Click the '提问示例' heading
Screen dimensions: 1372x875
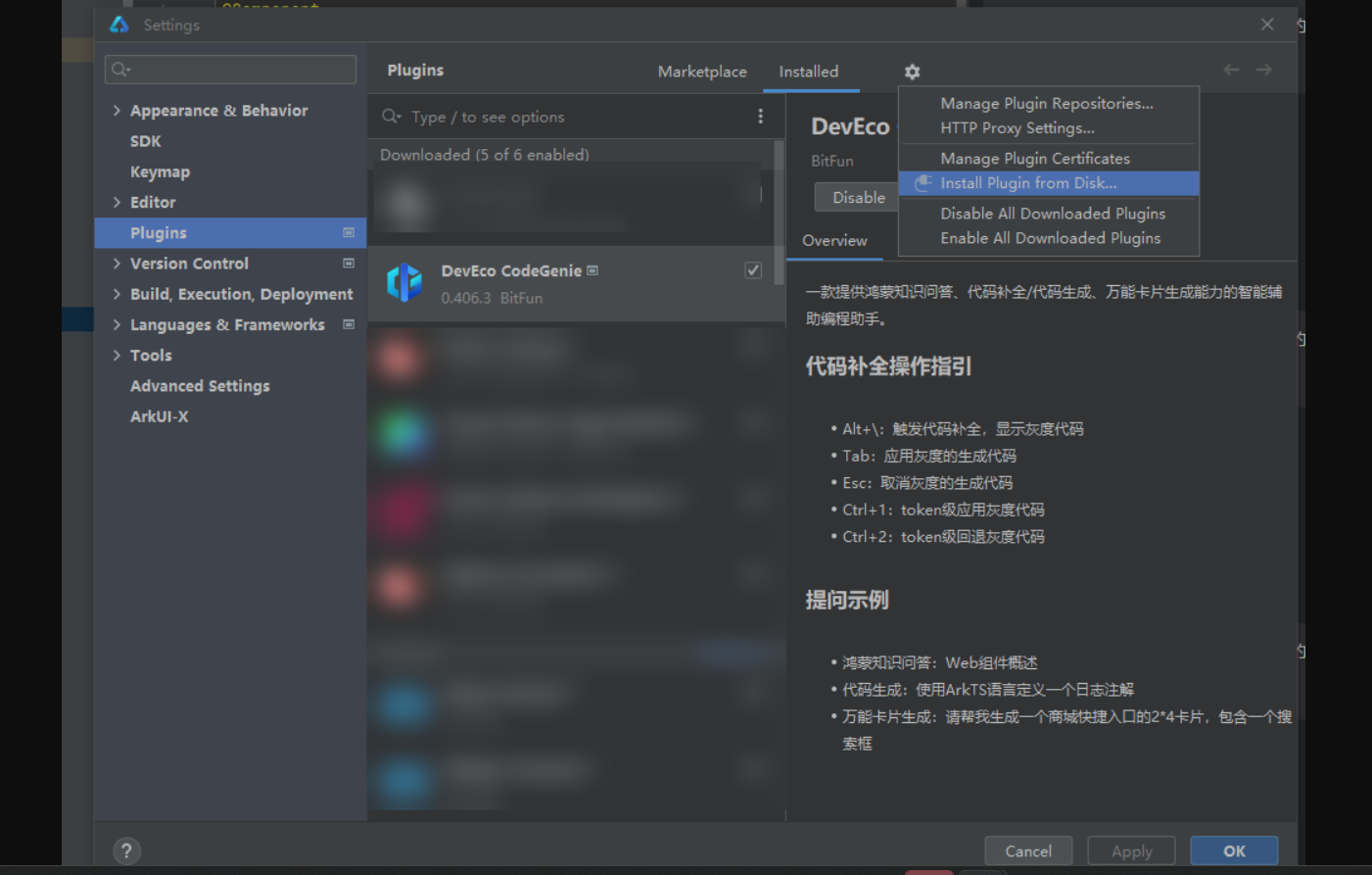click(847, 600)
